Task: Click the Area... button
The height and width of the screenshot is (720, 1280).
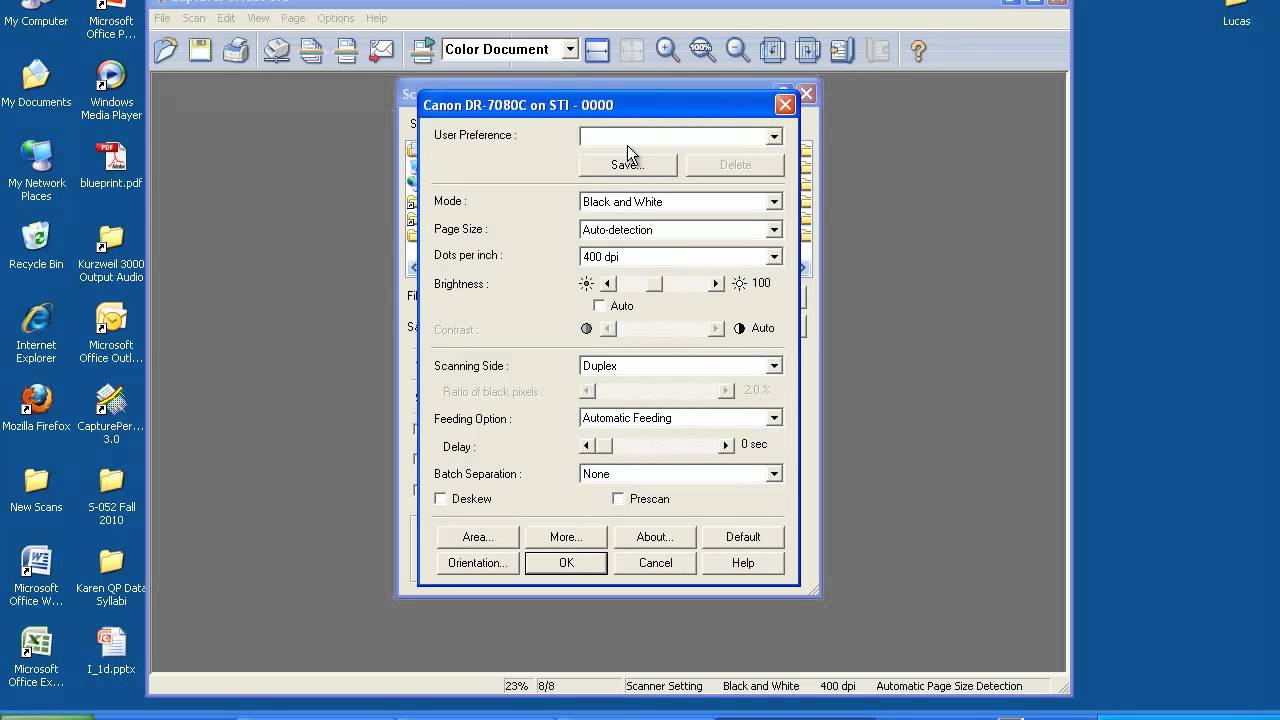Action: pyautogui.click(x=478, y=537)
